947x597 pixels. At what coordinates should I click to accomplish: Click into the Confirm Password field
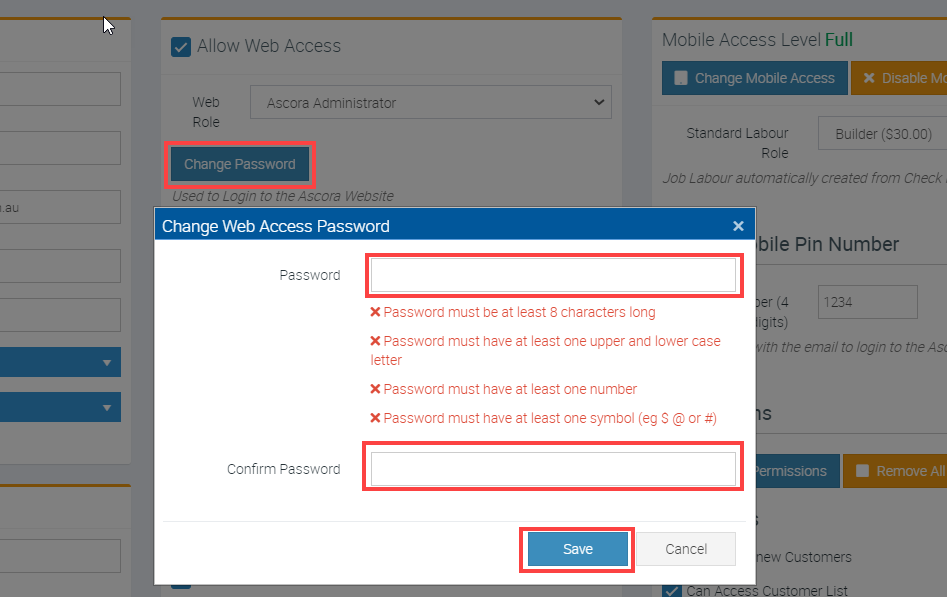click(x=553, y=469)
